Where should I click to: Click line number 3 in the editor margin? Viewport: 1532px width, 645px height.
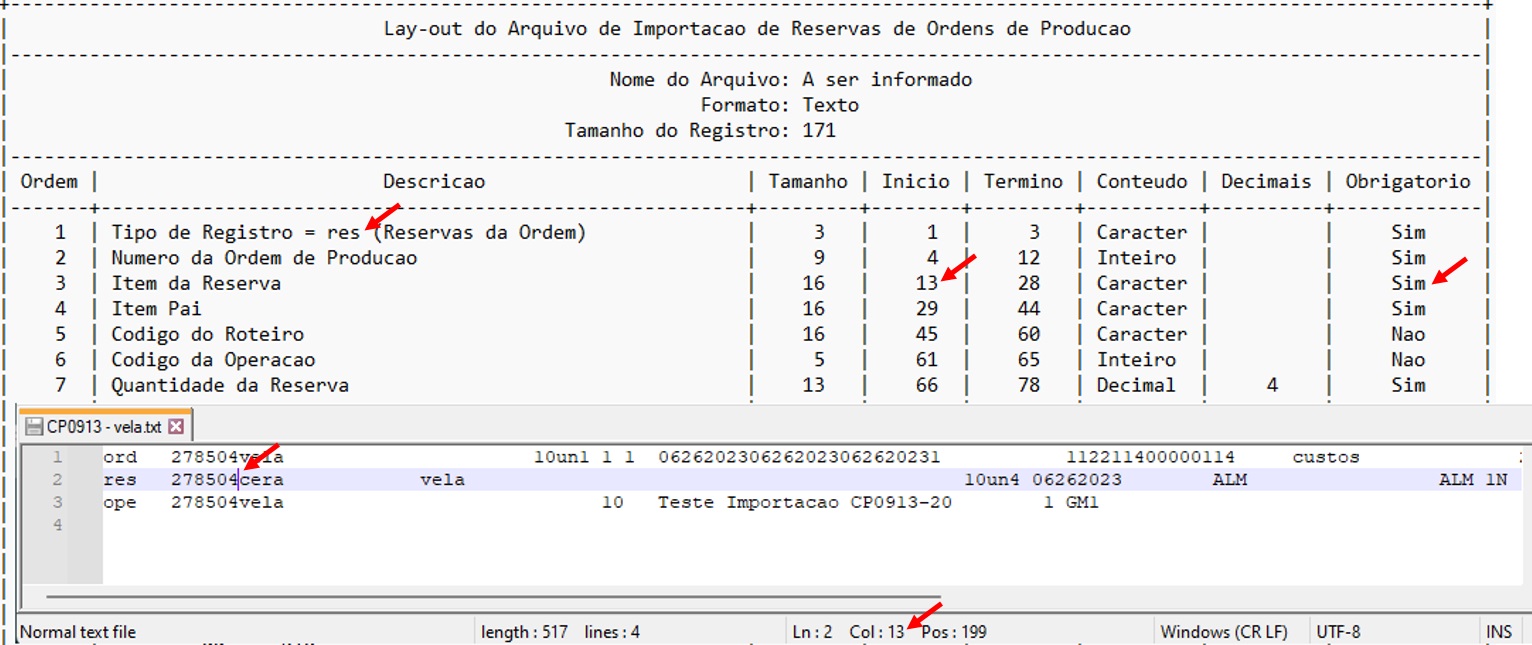(x=58, y=502)
